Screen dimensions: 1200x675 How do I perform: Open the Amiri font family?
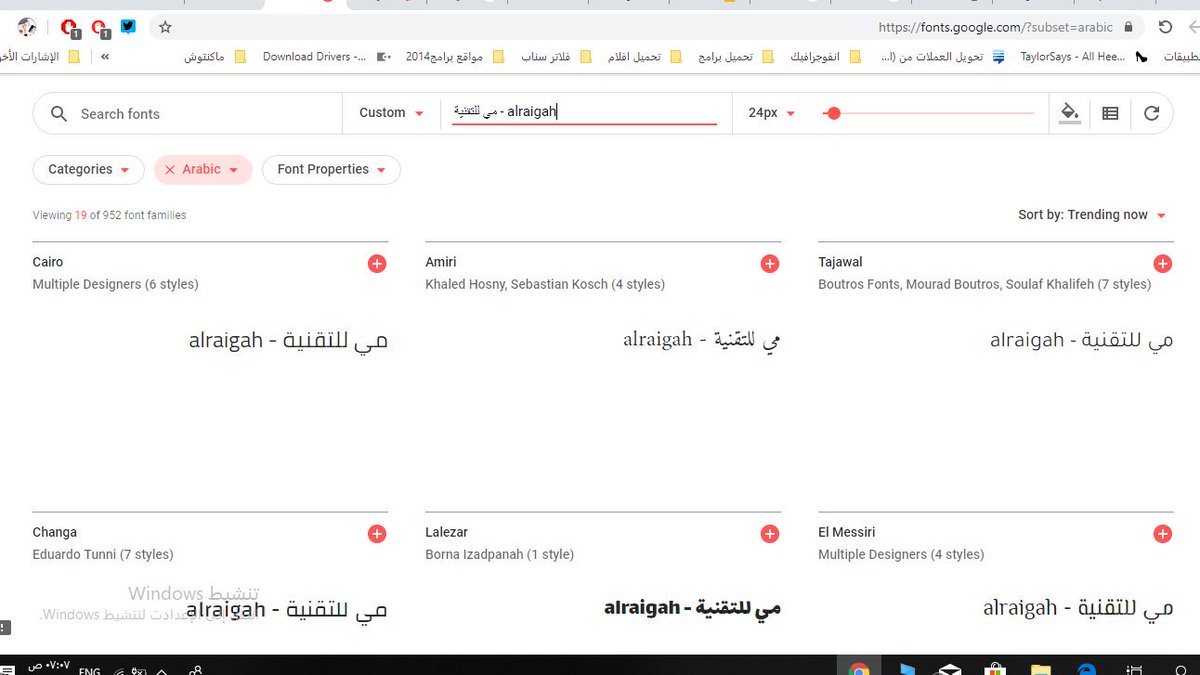coord(441,262)
